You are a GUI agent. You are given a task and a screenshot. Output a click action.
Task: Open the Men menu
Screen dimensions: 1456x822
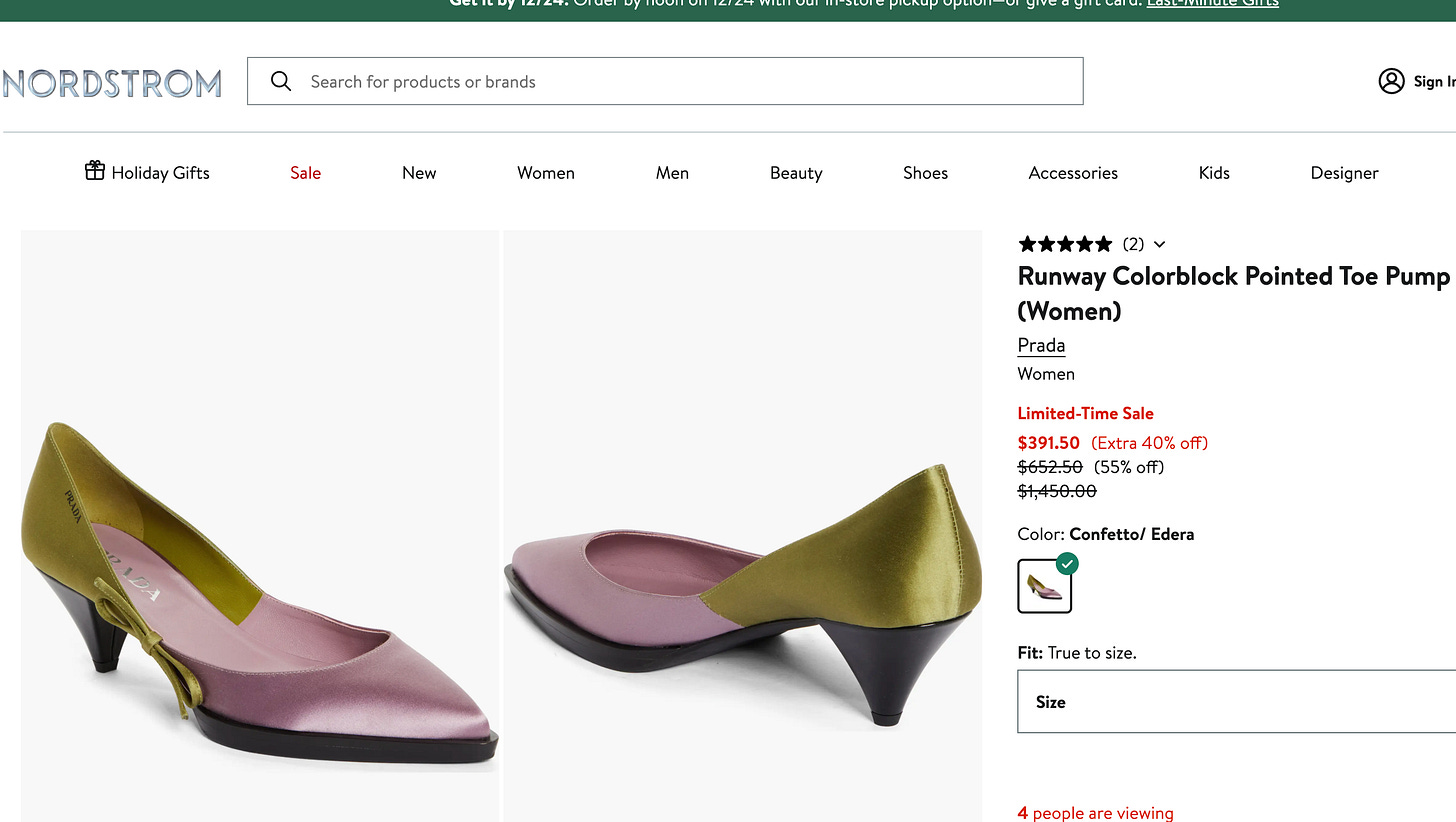point(672,172)
